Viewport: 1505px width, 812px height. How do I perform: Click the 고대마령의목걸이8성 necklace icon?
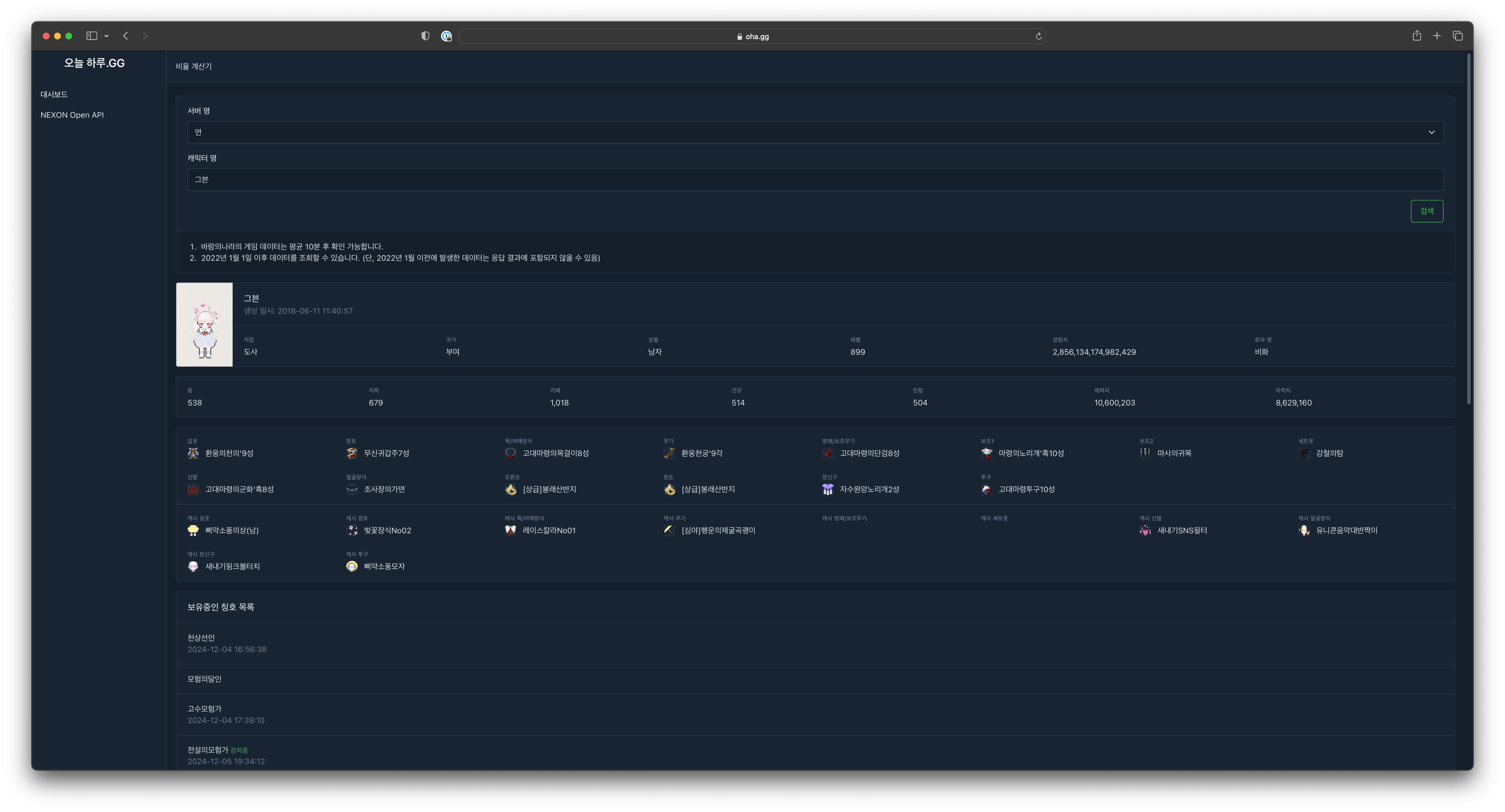pos(511,453)
